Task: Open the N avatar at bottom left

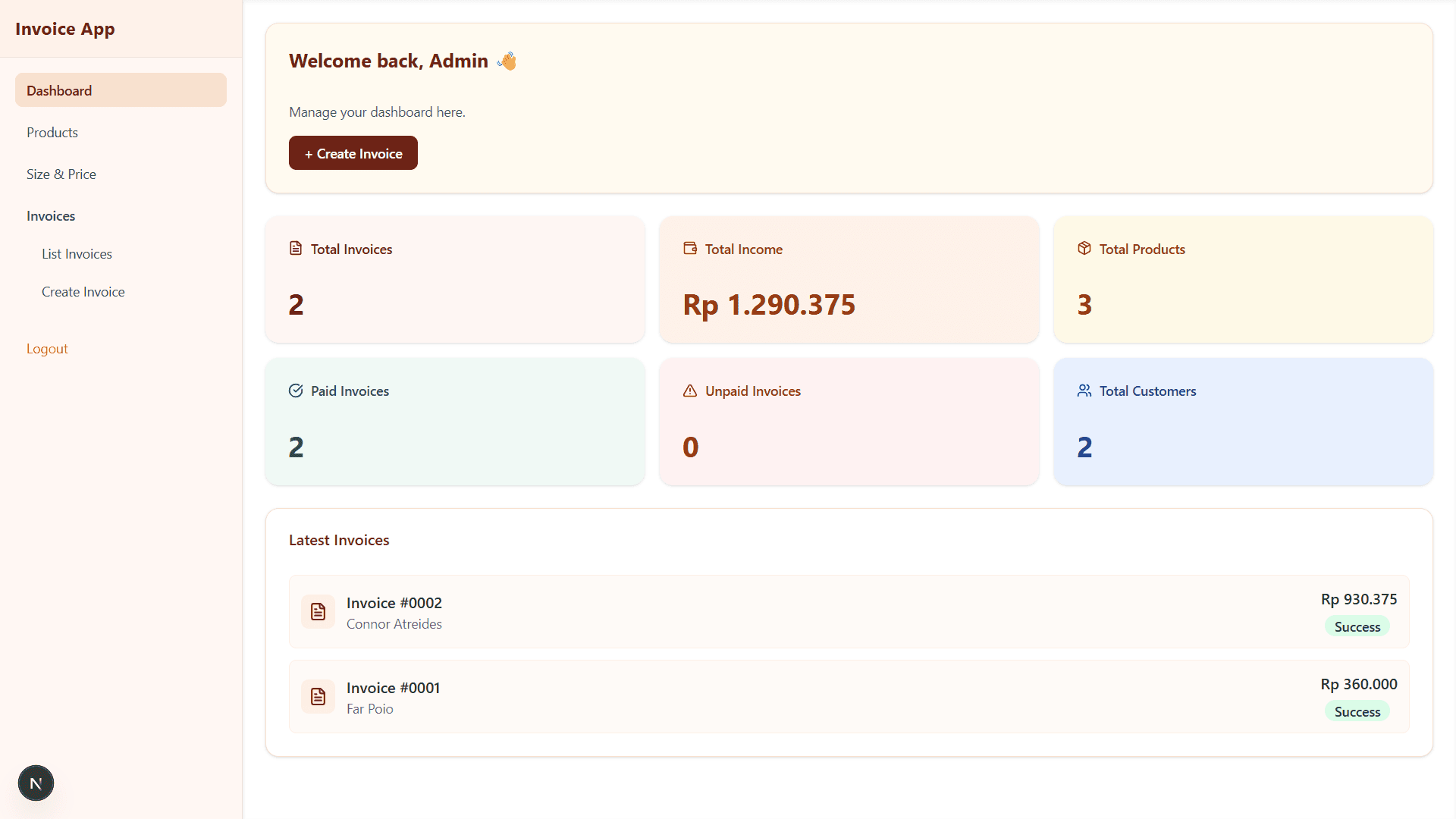Action: 36,783
